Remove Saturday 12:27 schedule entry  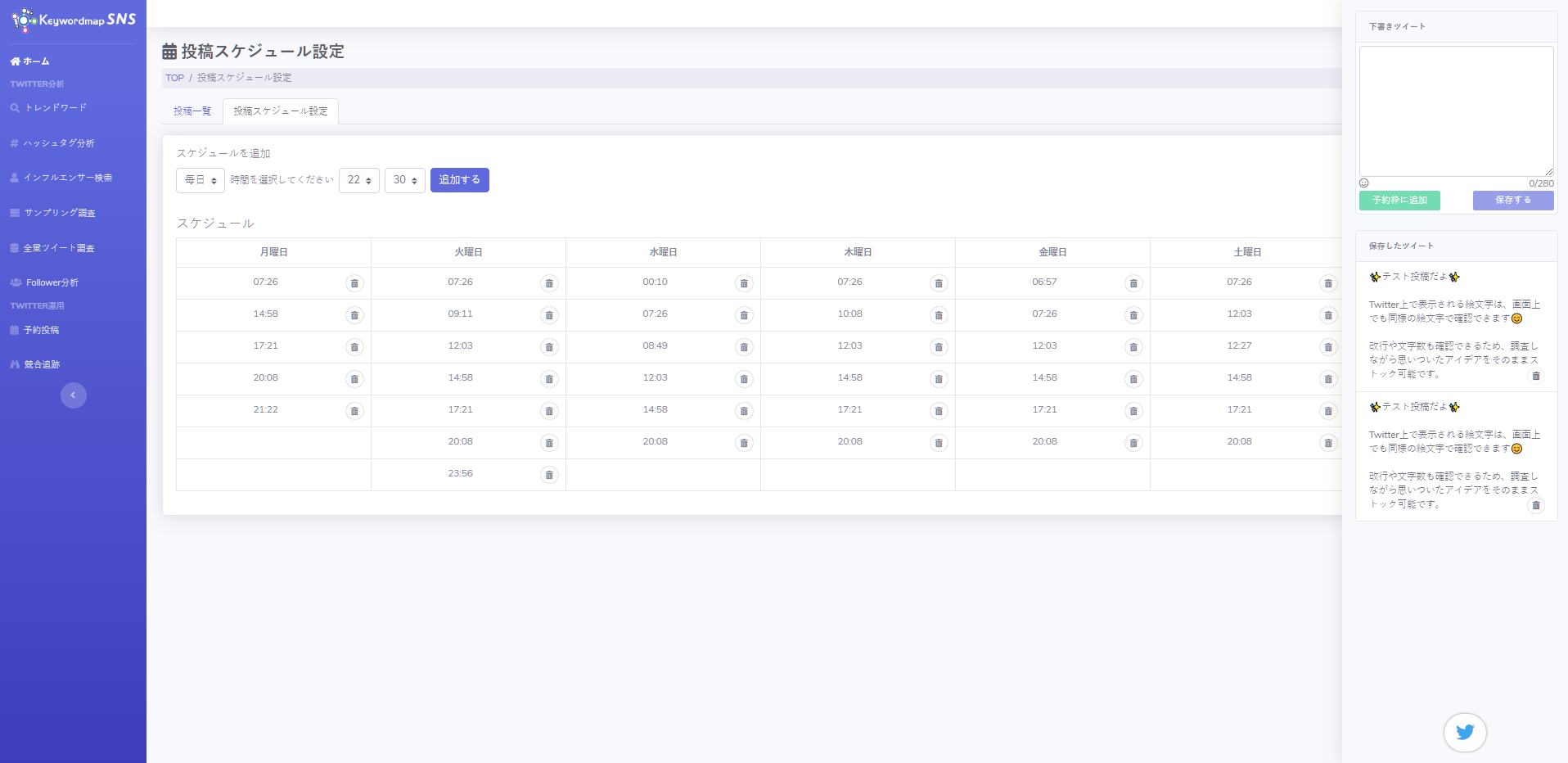pos(1328,347)
